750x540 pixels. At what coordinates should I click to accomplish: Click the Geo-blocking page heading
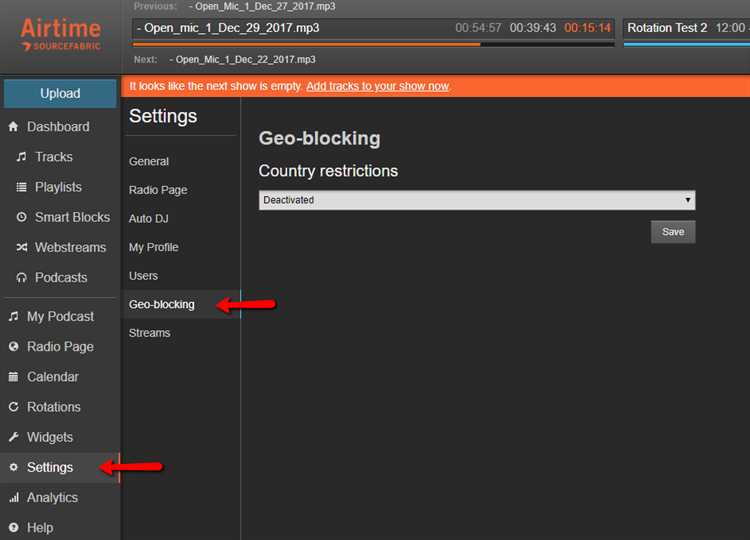[320, 139]
